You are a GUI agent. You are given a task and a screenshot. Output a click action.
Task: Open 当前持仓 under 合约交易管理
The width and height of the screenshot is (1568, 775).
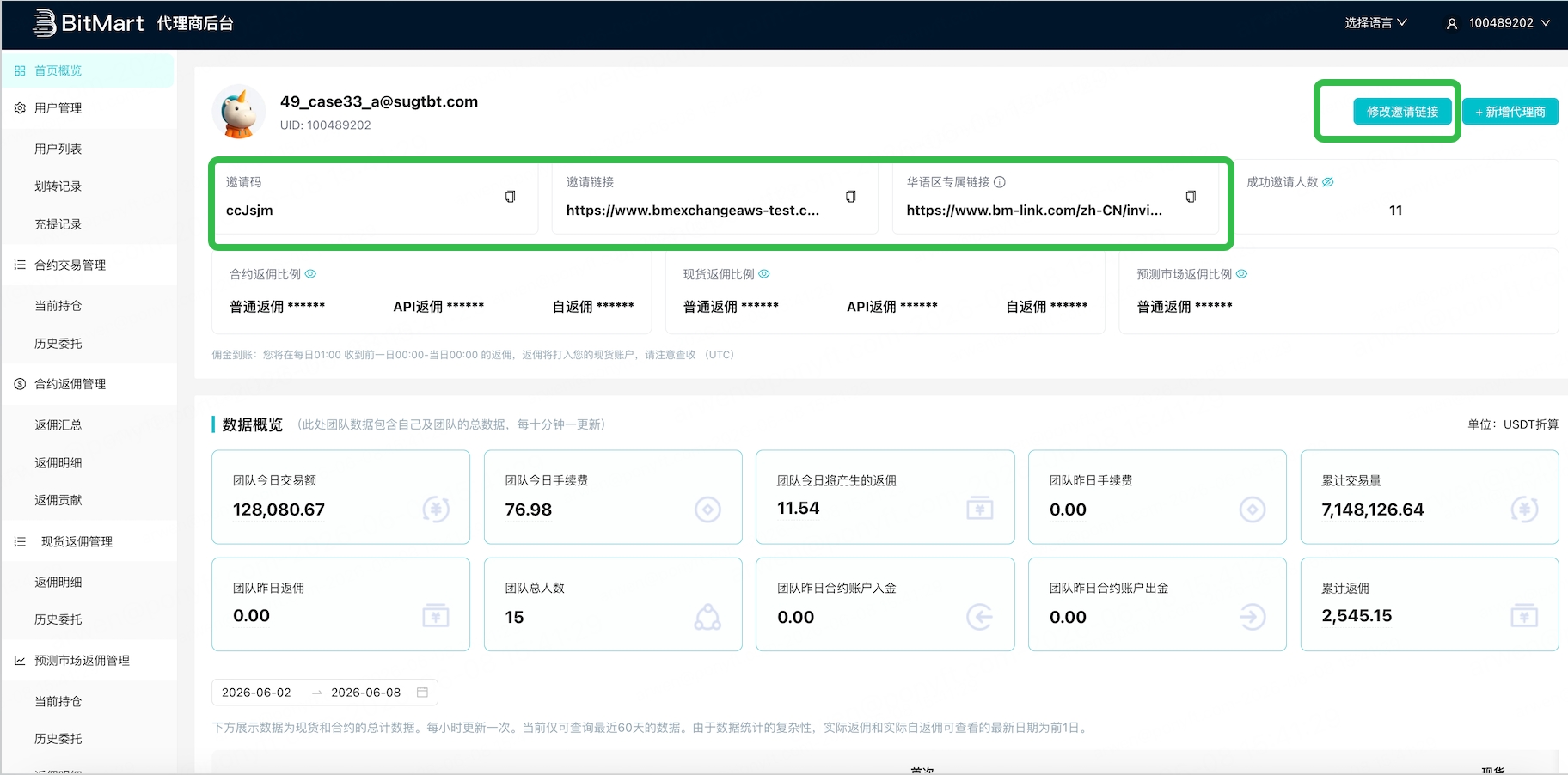(x=58, y=306)
